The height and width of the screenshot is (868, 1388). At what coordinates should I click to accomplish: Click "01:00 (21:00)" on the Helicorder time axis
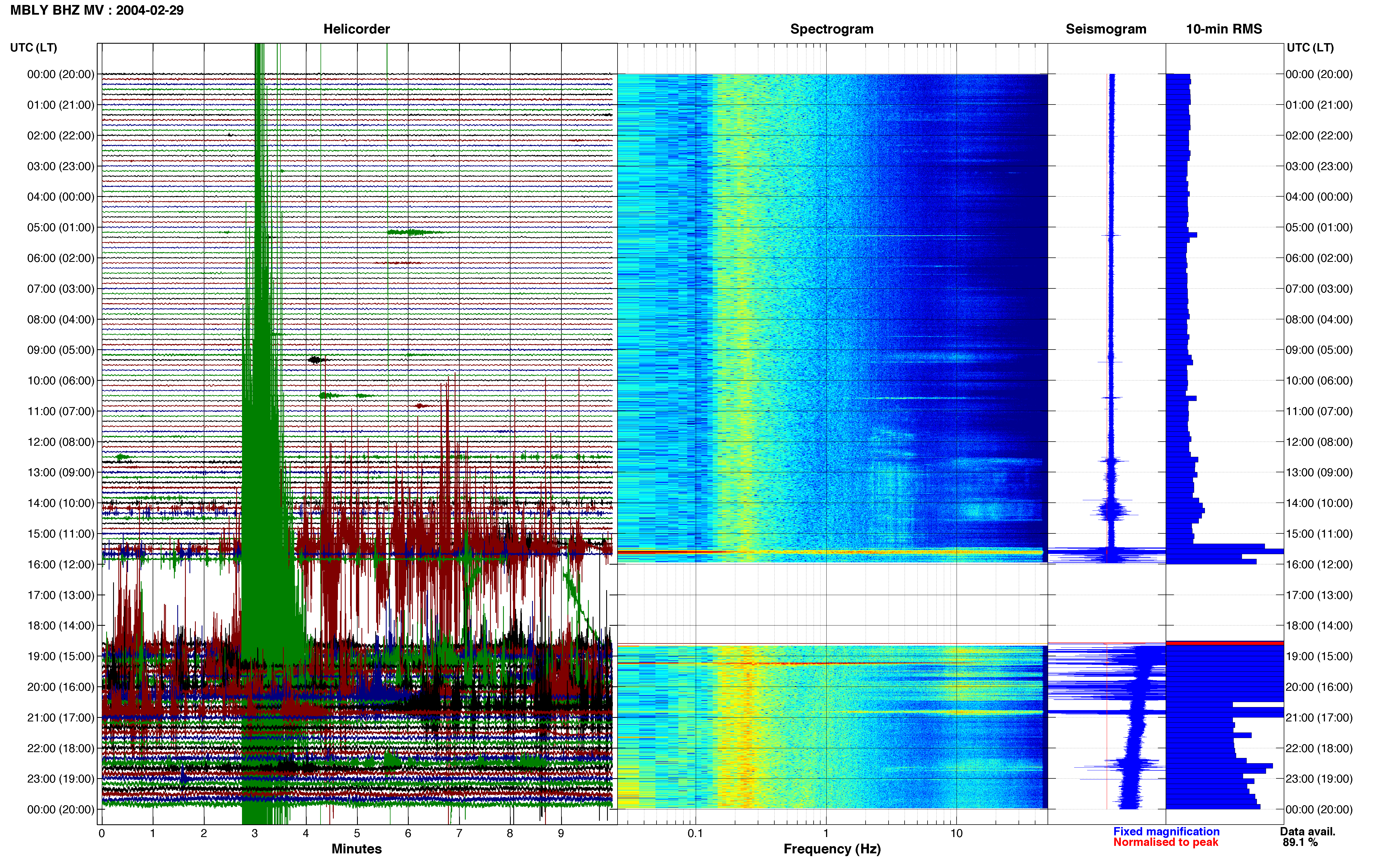pos(61,105)
